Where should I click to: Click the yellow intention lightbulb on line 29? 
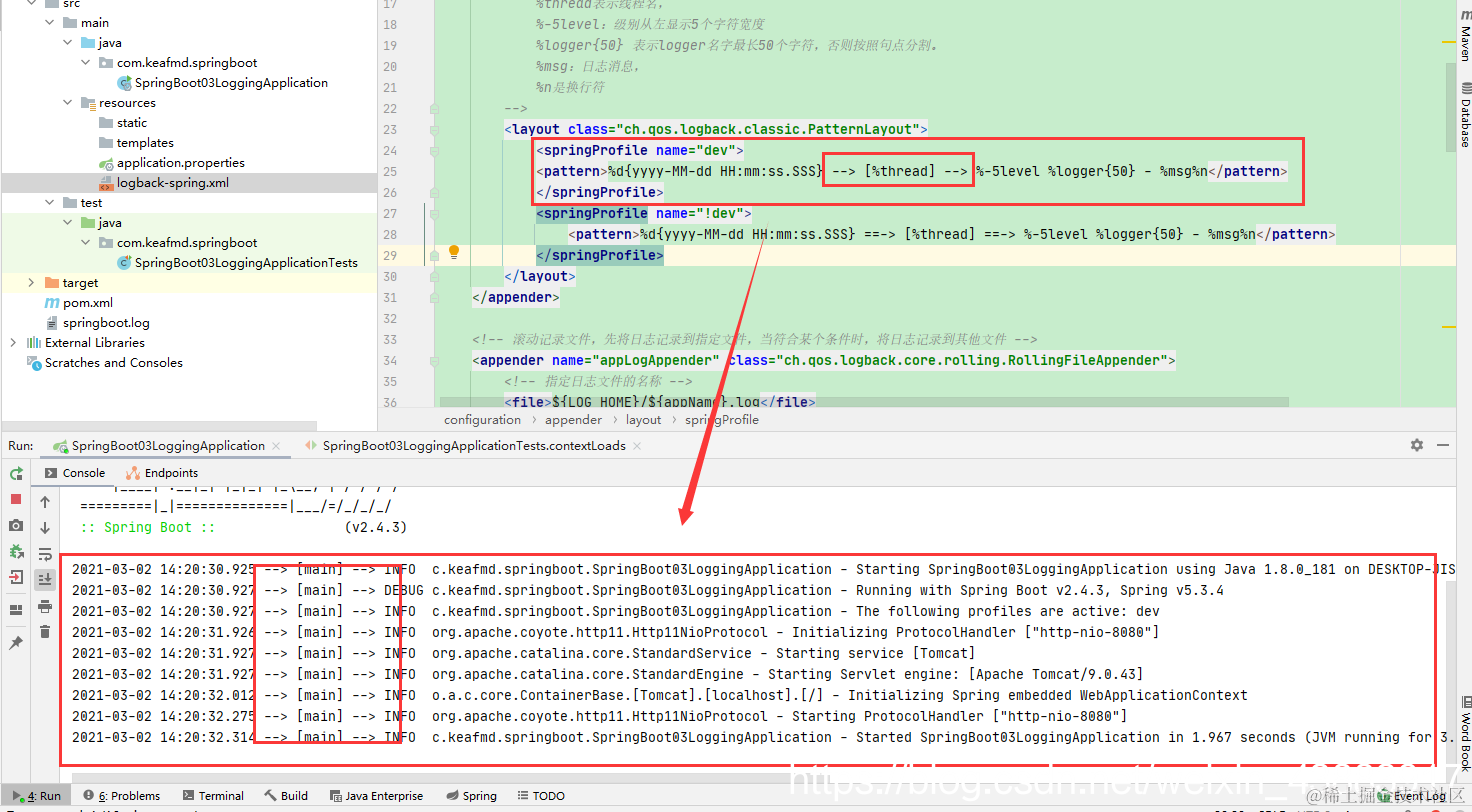453,252
